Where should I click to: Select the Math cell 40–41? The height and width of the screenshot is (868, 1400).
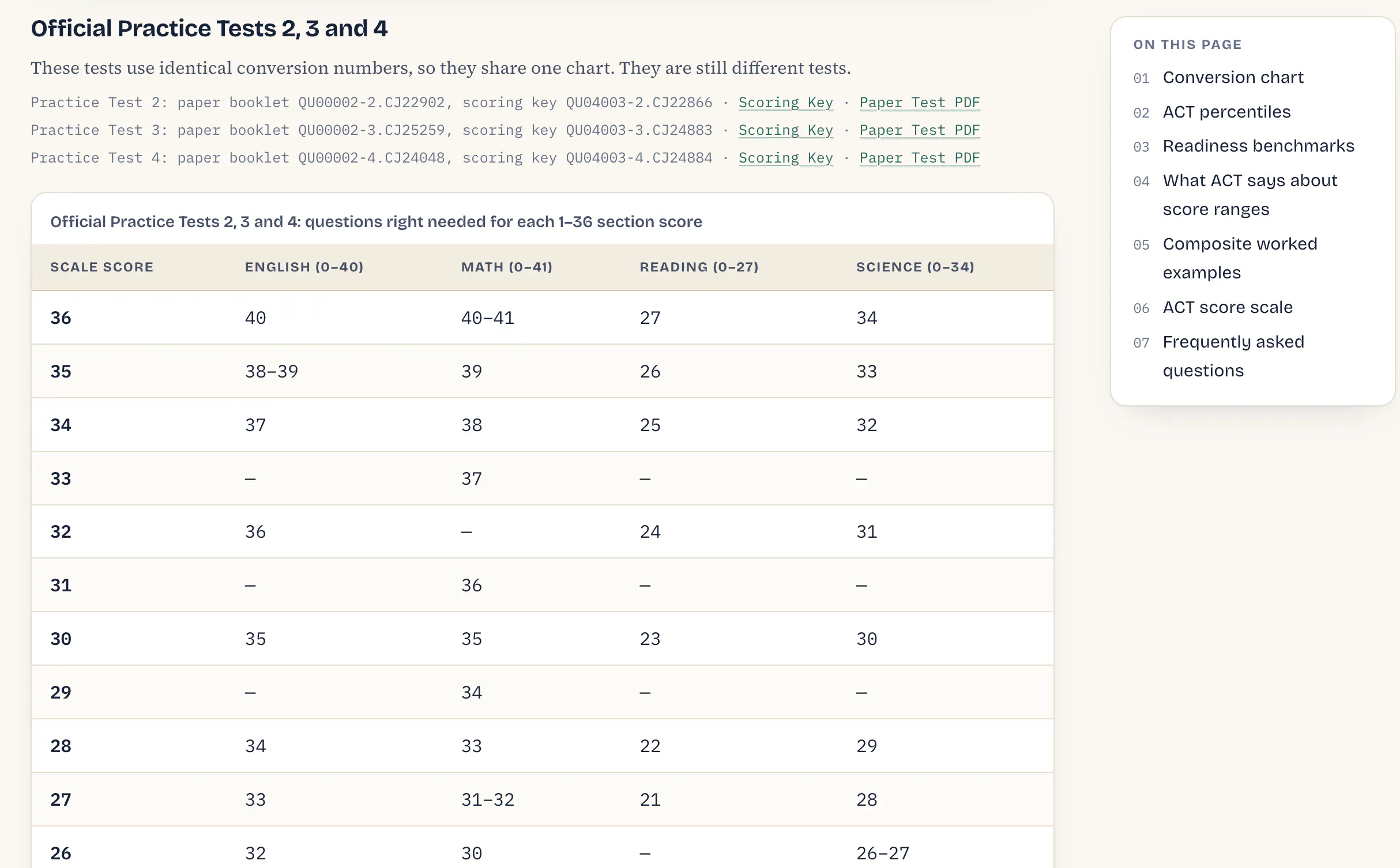(x=488, y=318)
